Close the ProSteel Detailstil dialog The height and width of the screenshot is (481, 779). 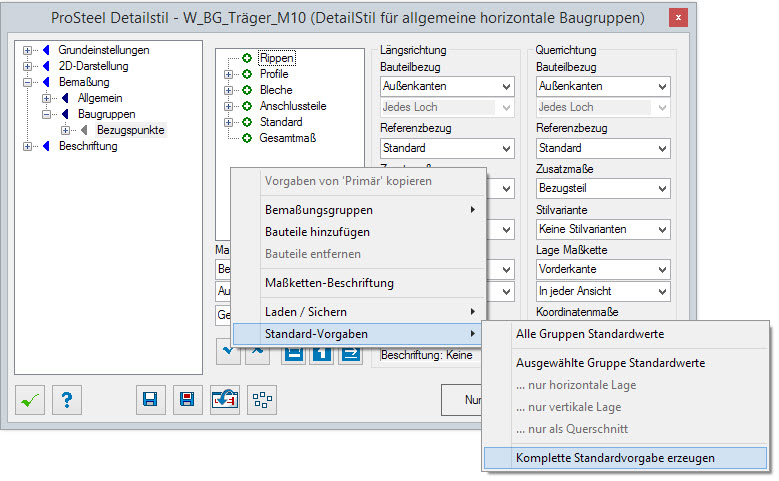point(678,18)
